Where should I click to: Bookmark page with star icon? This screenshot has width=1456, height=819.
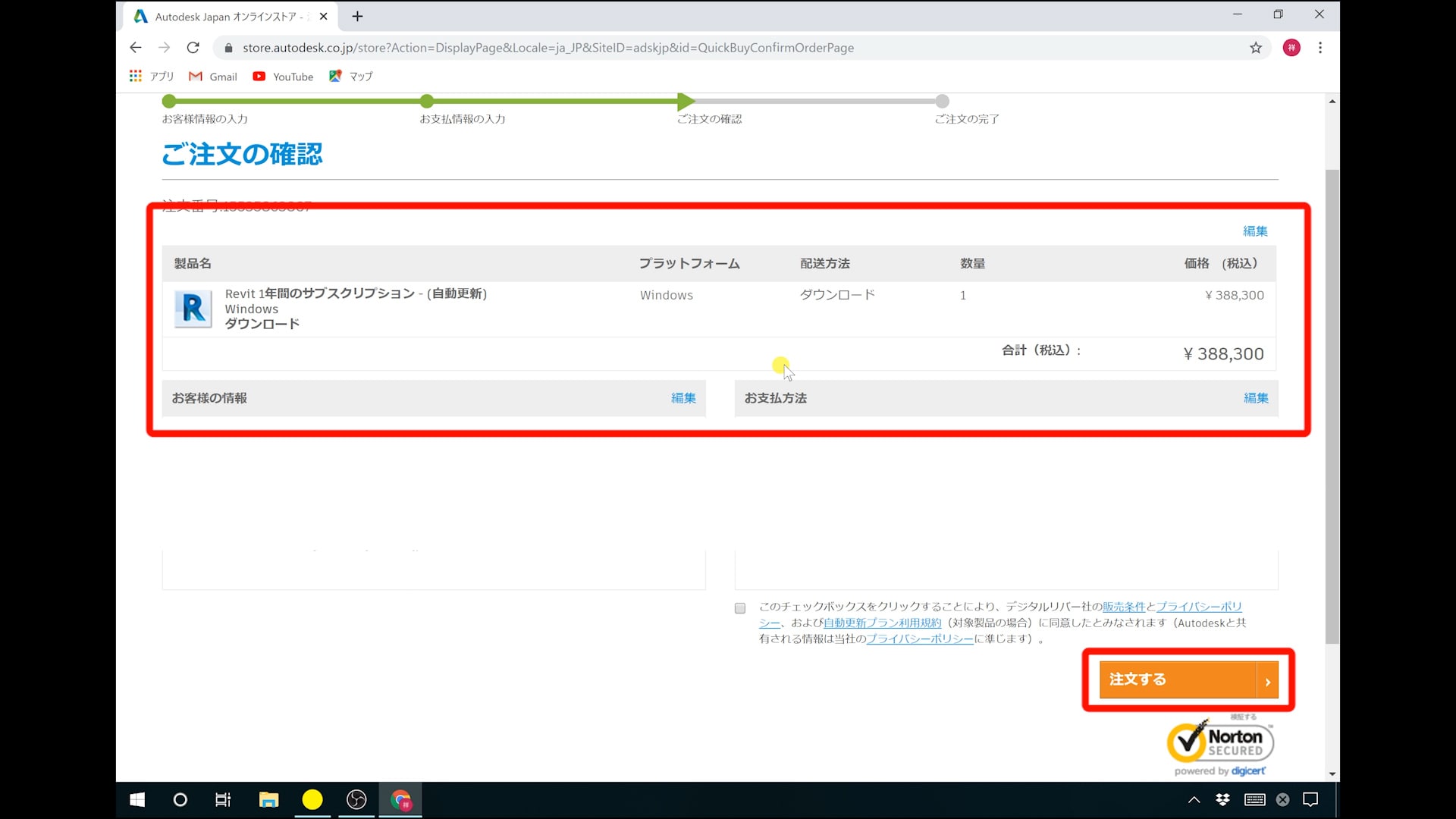click(1256, 48)
